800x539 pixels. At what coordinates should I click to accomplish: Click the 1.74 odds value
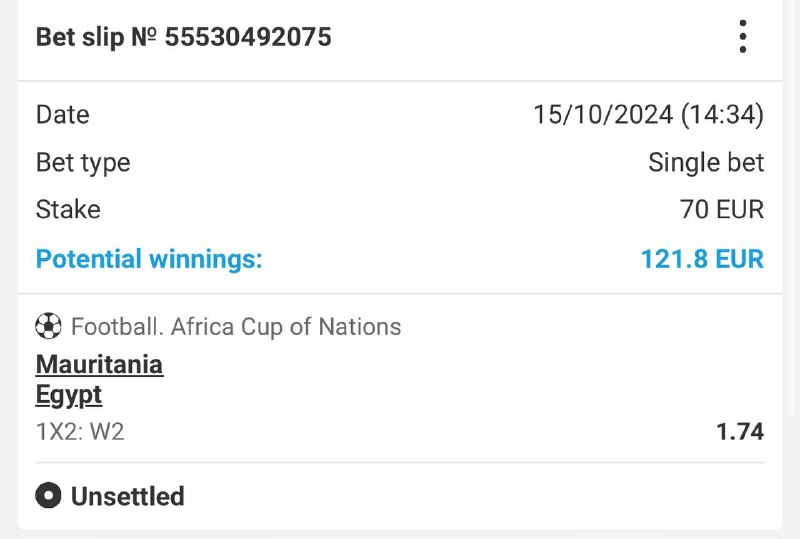point(740,432)
